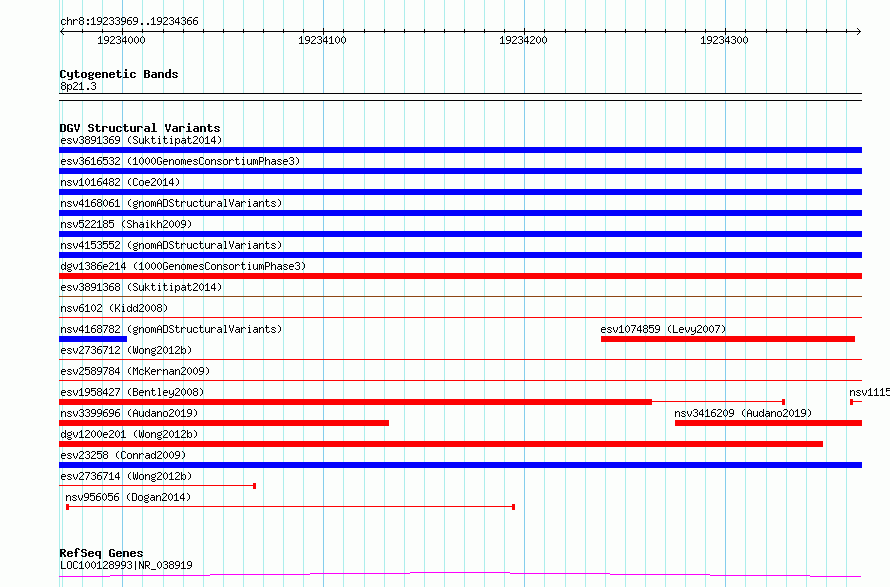Click the RefSeq Genes track title
This screenshot has height=587, width=890.
[x=101, y=553]
